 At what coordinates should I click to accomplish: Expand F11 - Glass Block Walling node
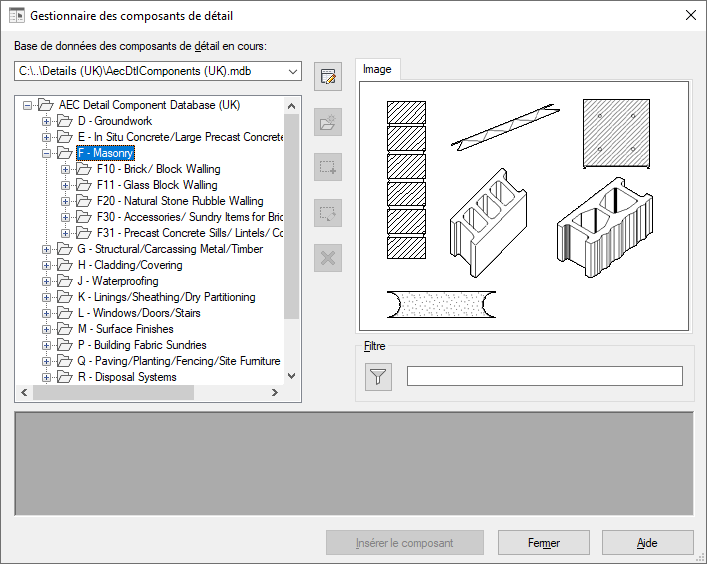[x=65, y=185]
